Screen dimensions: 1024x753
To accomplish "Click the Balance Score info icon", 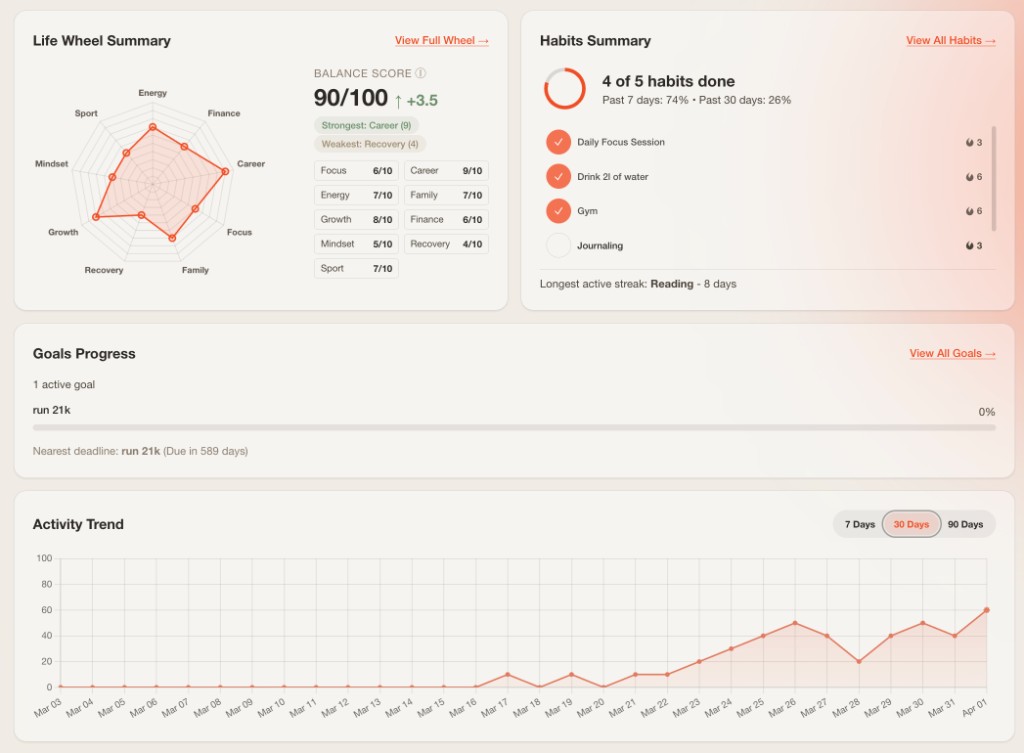I will point(421,73).
